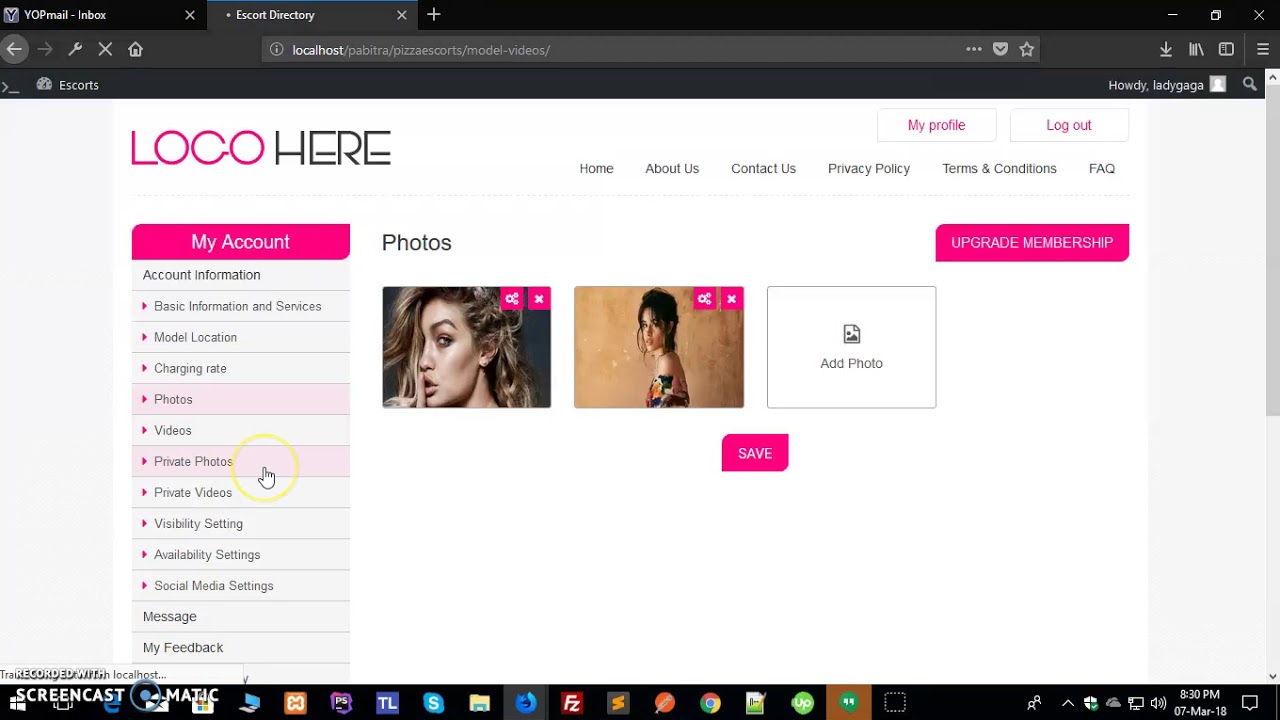The image size is (1280, 720).
Task: Open the developer wrench tool icon
Action: coord(75,49)
